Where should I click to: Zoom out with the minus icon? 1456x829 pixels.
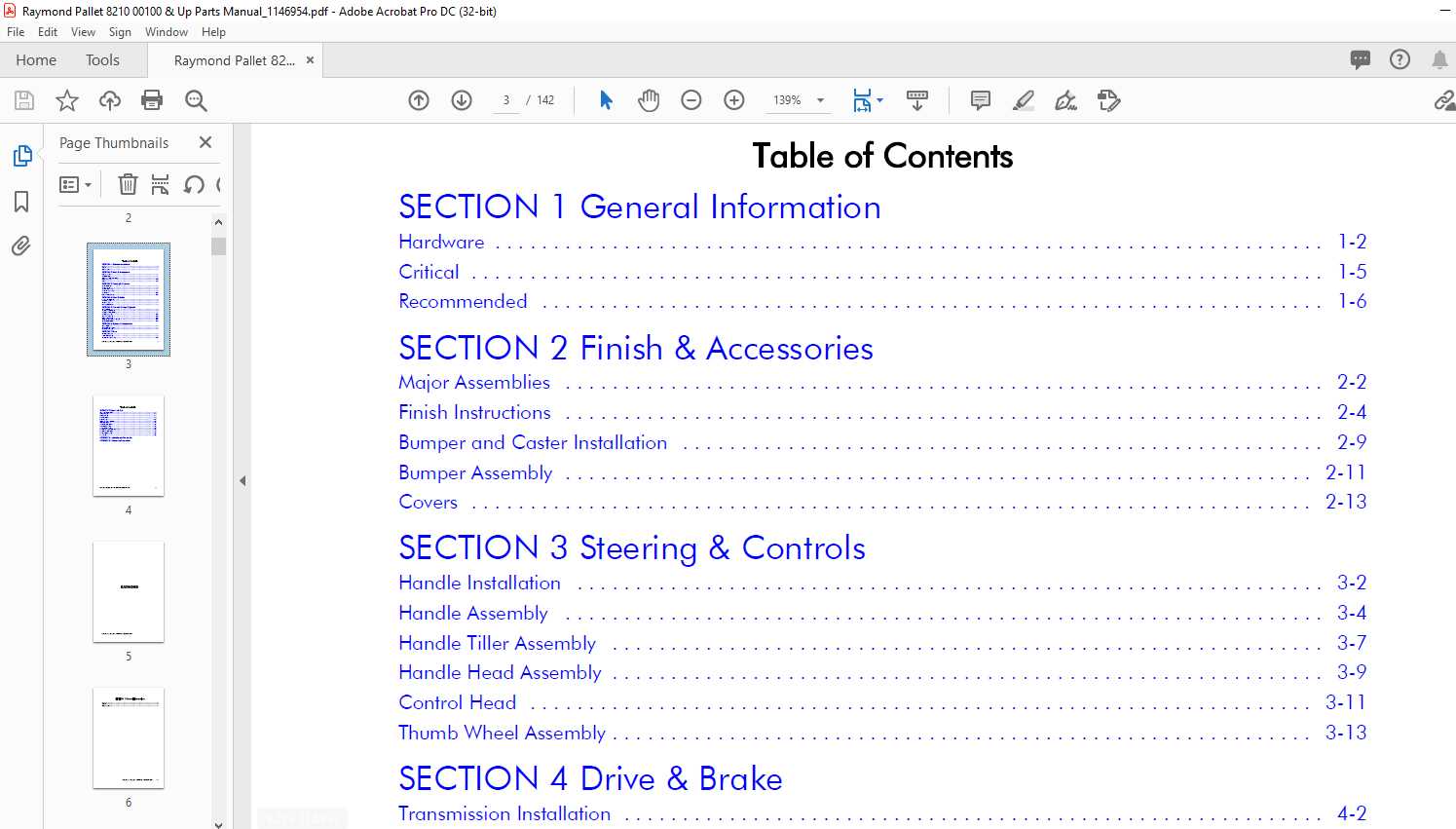(x=691, y=100)
